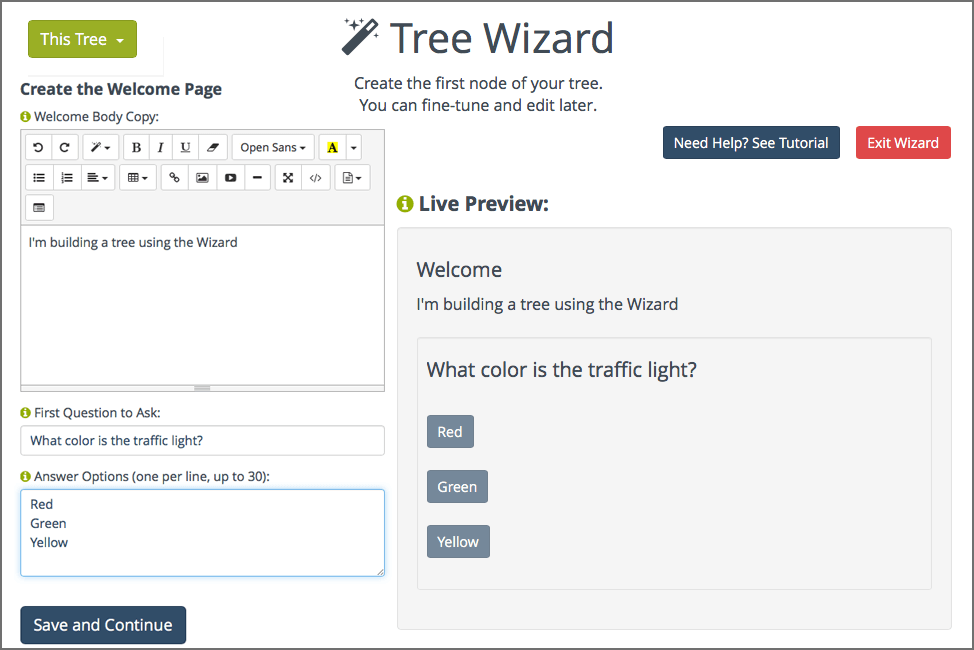974x650 pixels.
Task: Click the answer options textarea resize grip
Action: click(x=380, y=572)
